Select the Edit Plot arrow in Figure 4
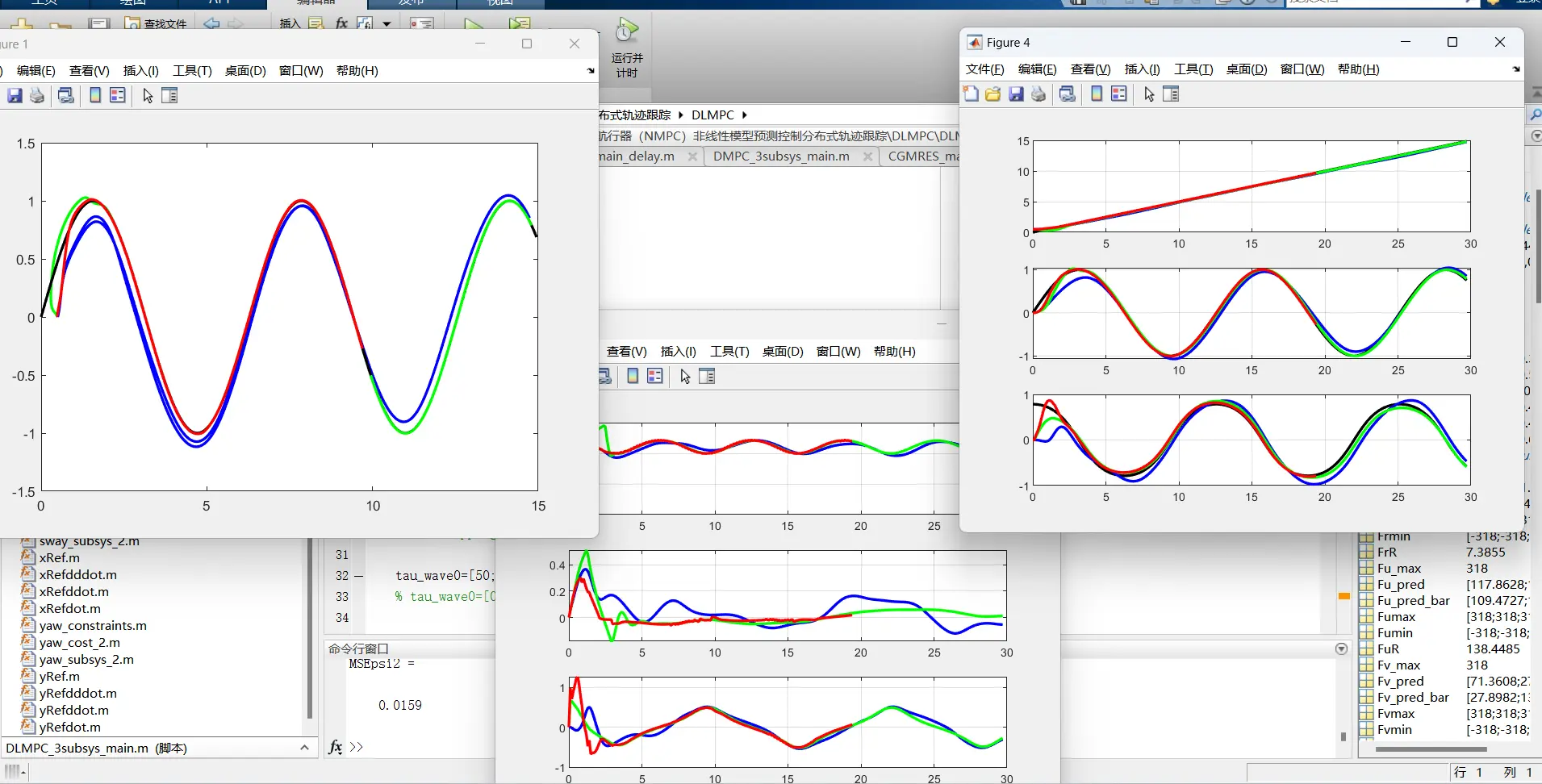Image resolution: width=1542 pixels, height=784 pixels. (1149, 94)
